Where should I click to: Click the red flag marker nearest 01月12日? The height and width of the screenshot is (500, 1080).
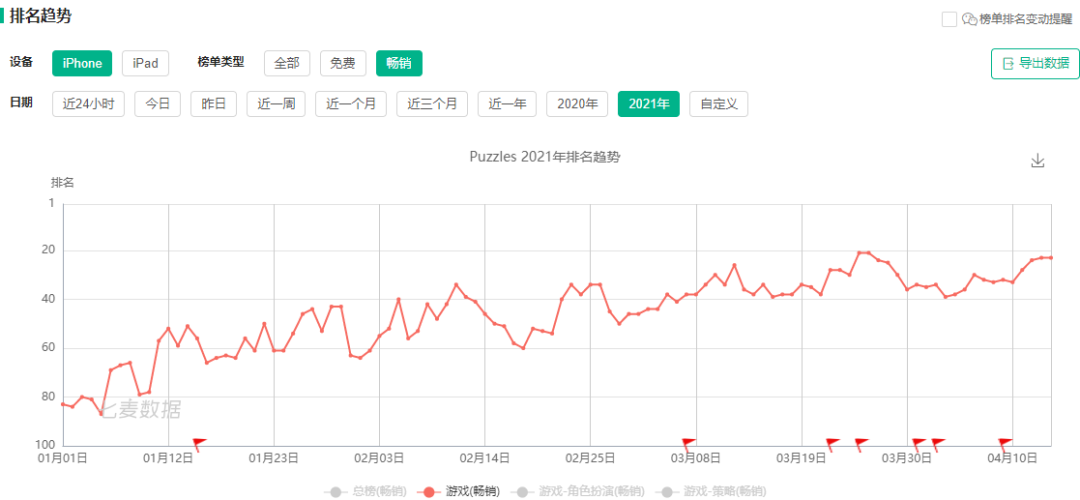tap(199, 443)
